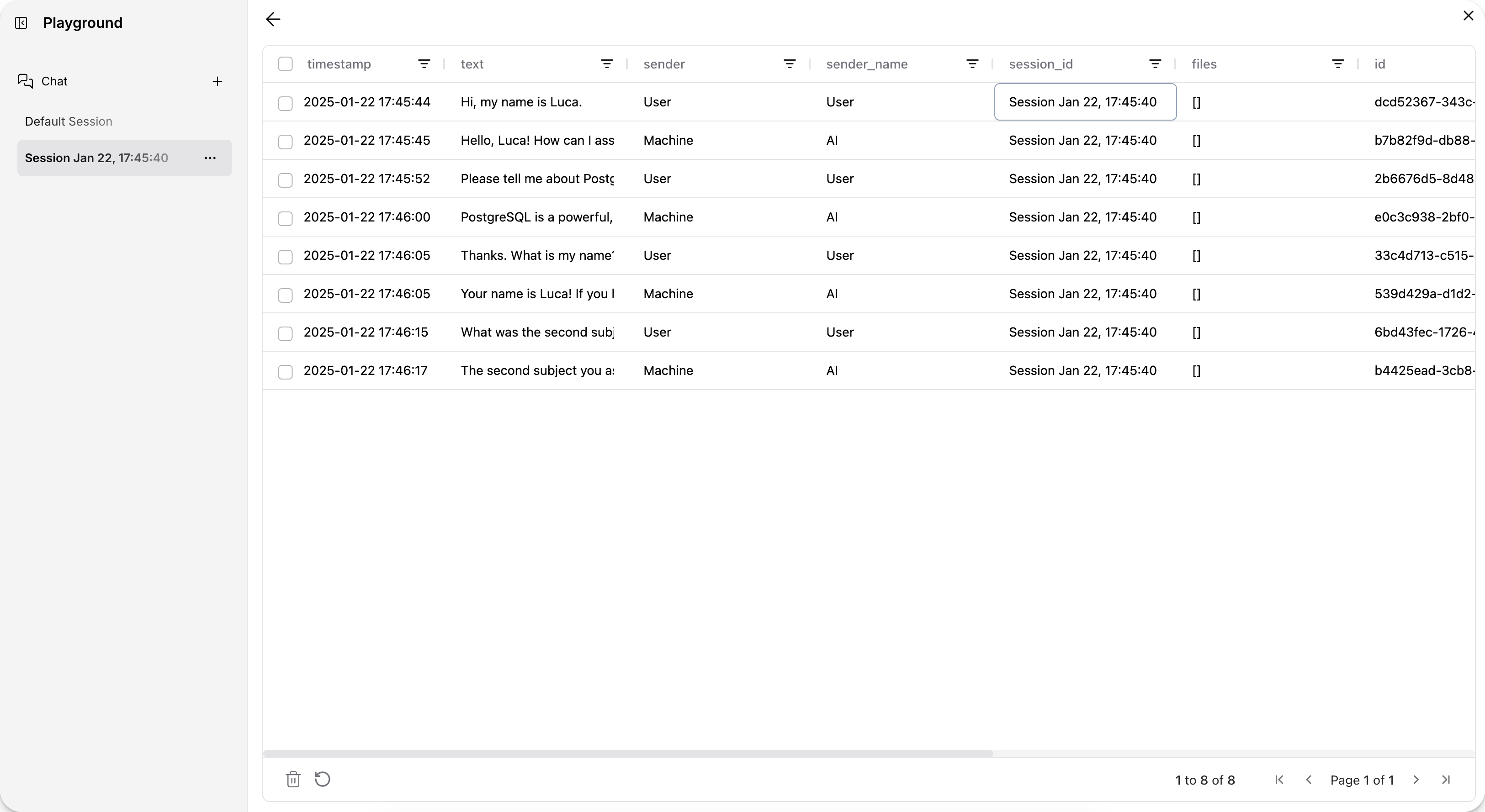The width and height of the screenshot is (1485, 812).
Task: Click the filter icon on session_id column
Action: click(x=1155, y=64)
